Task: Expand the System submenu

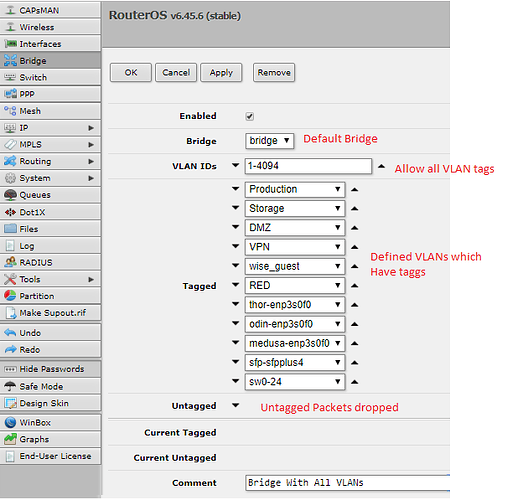Action: pos(91,178)
